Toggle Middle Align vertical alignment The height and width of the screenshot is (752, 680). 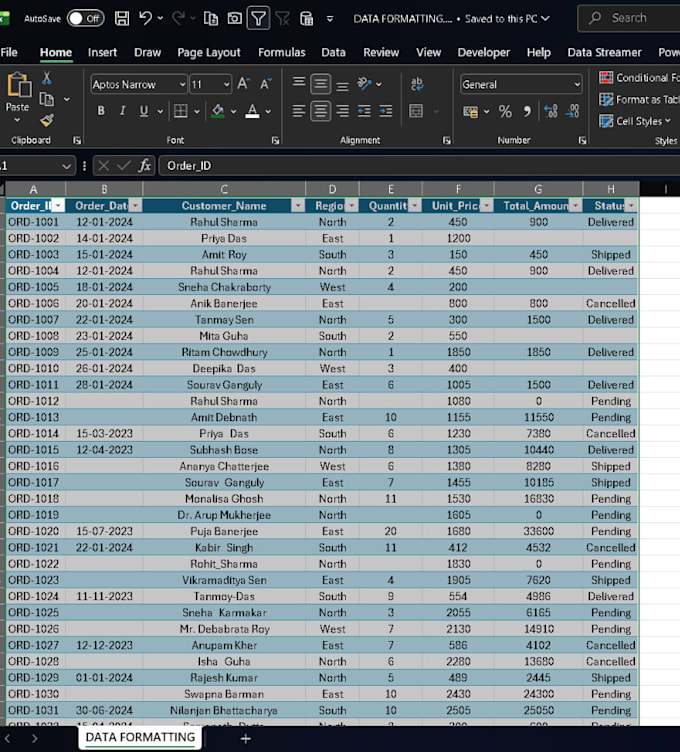[320, 84]
